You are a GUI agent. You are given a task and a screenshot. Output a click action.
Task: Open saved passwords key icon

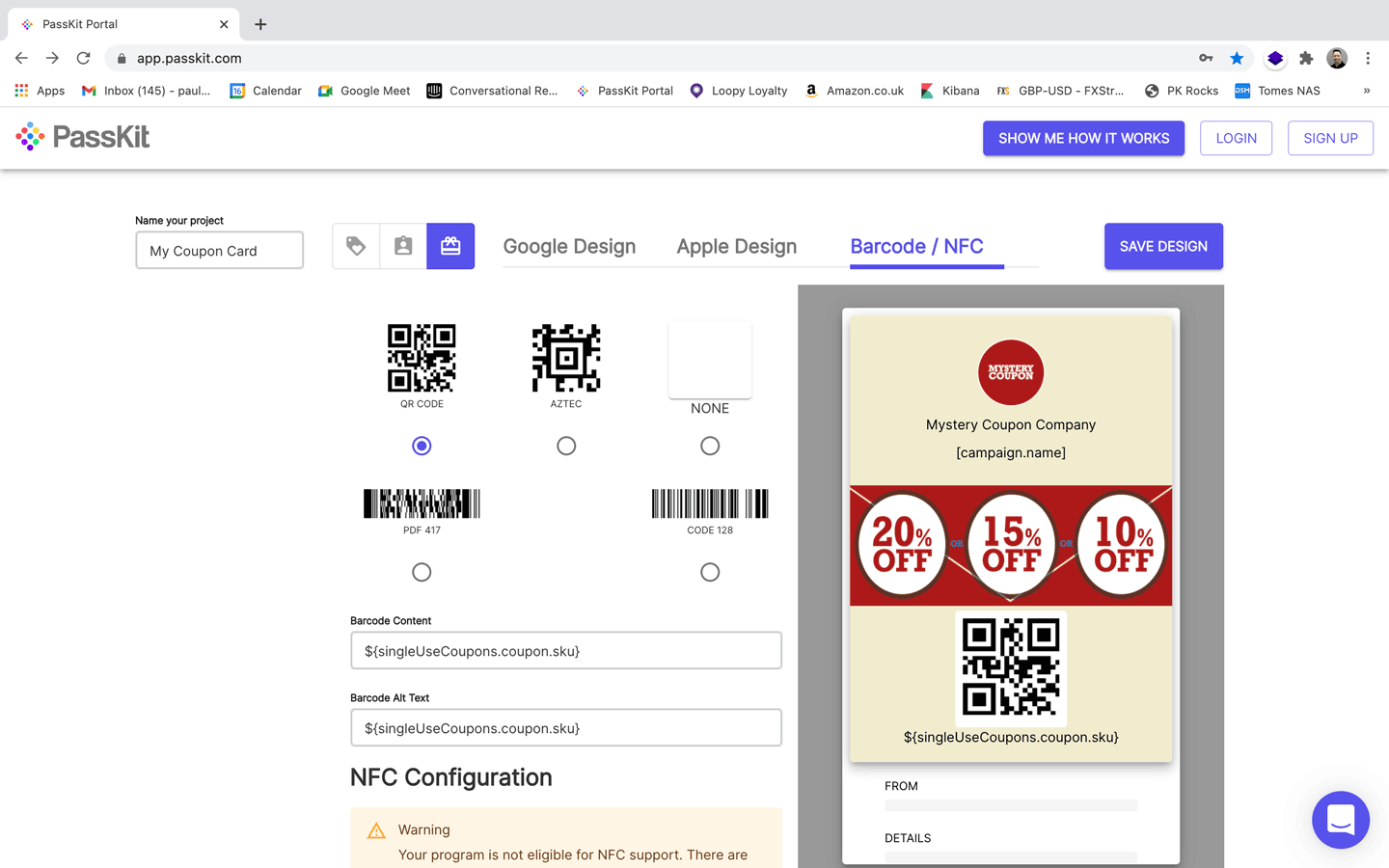1206,58
